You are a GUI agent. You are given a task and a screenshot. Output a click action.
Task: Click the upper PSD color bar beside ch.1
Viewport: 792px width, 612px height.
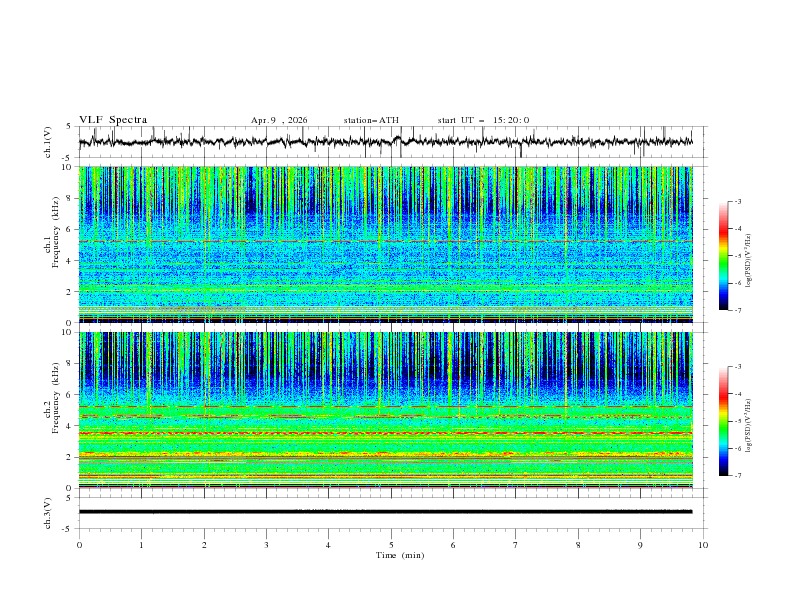[723, 256]
